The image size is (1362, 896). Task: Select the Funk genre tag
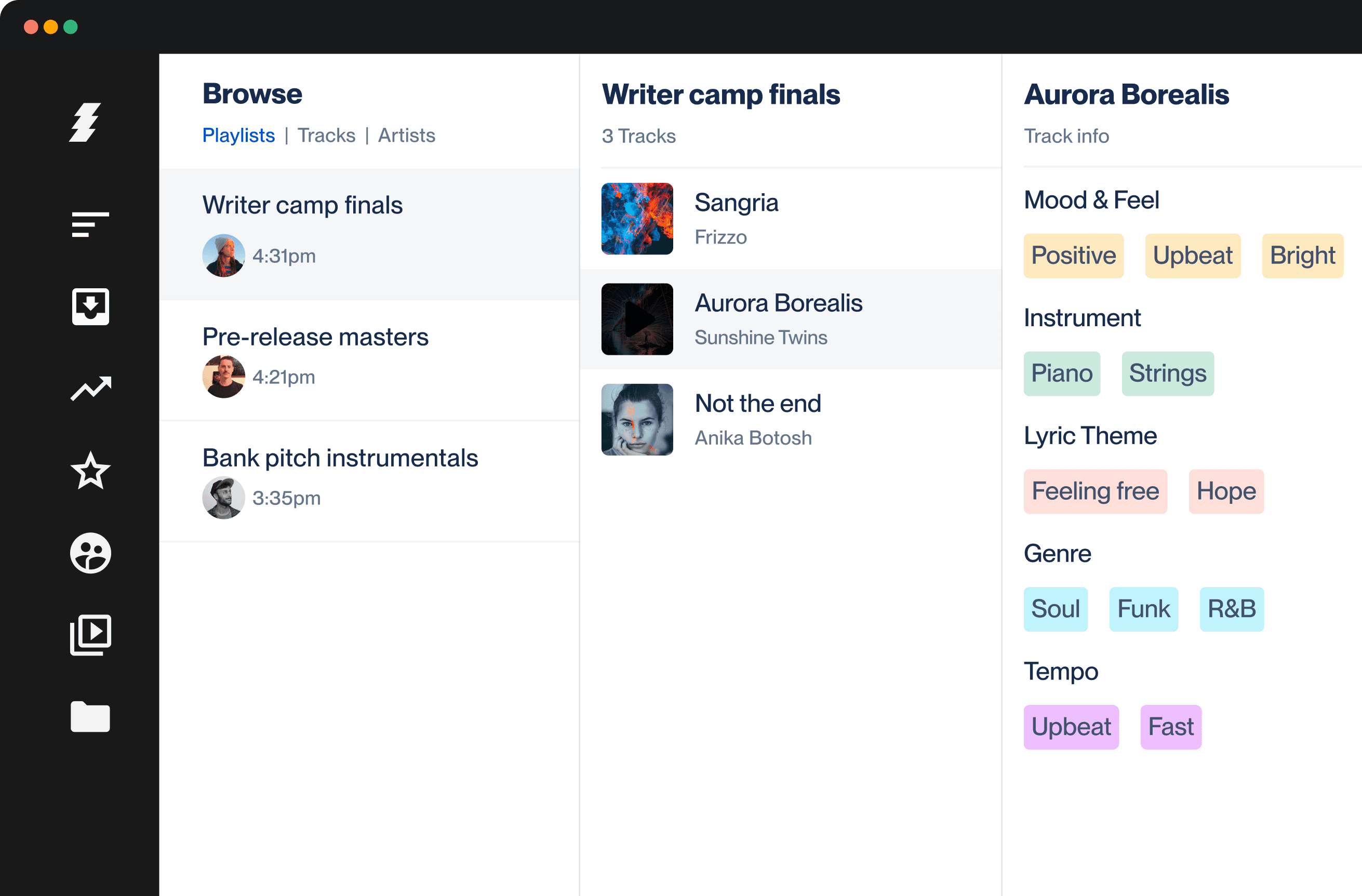tap(1143, 609)
